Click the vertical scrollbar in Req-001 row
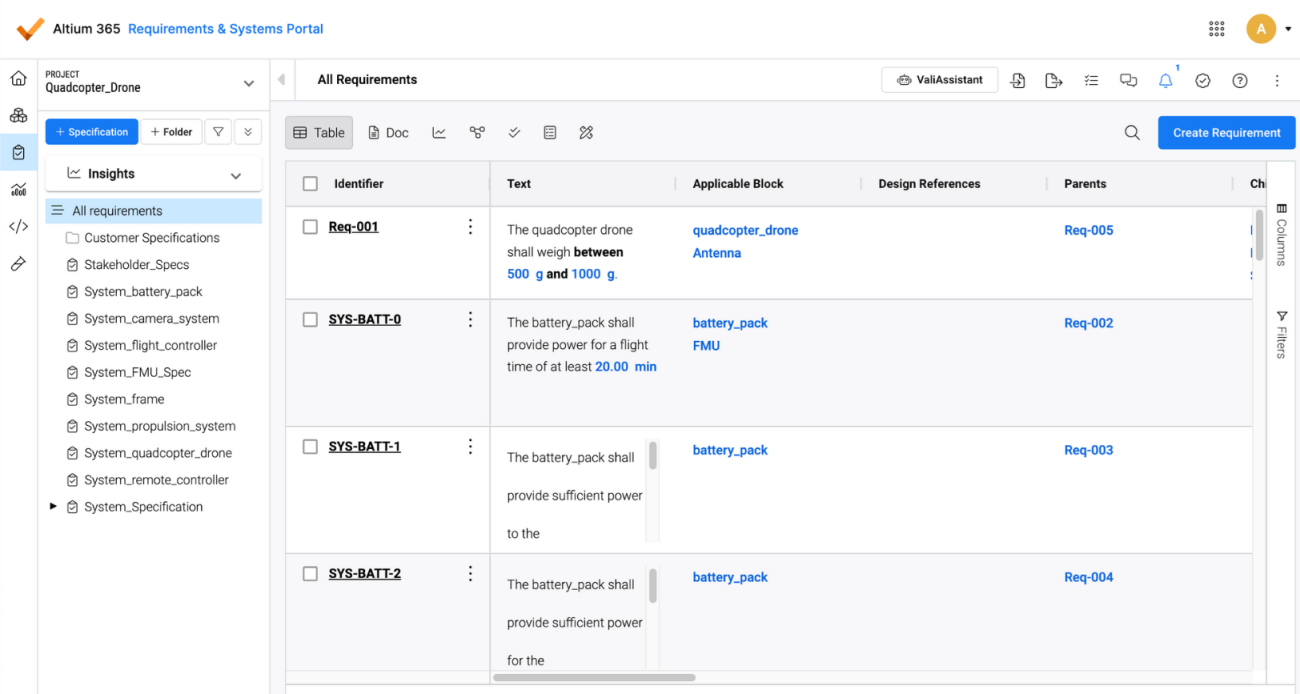Image resolution: width=1300 pixels, height=694 pixels. (1259, 235)
